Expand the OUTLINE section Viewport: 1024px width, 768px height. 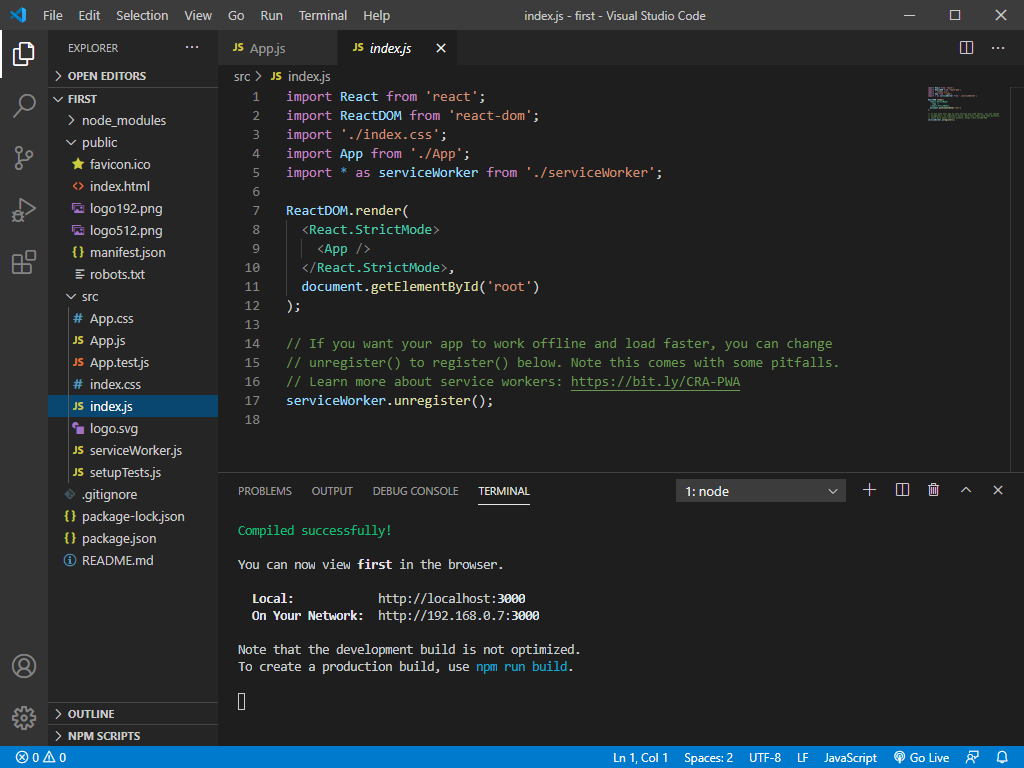(133, 714)
